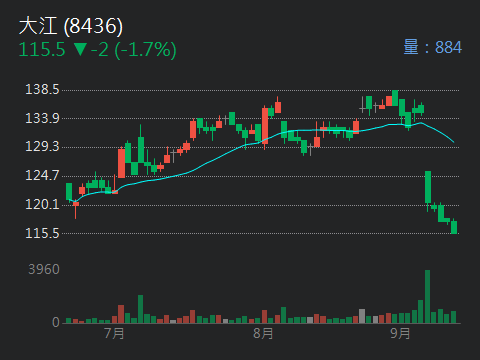Screen dimensions: 480x360
Task: Click the 129.3 price axis label
Action: tap(42, 146)
